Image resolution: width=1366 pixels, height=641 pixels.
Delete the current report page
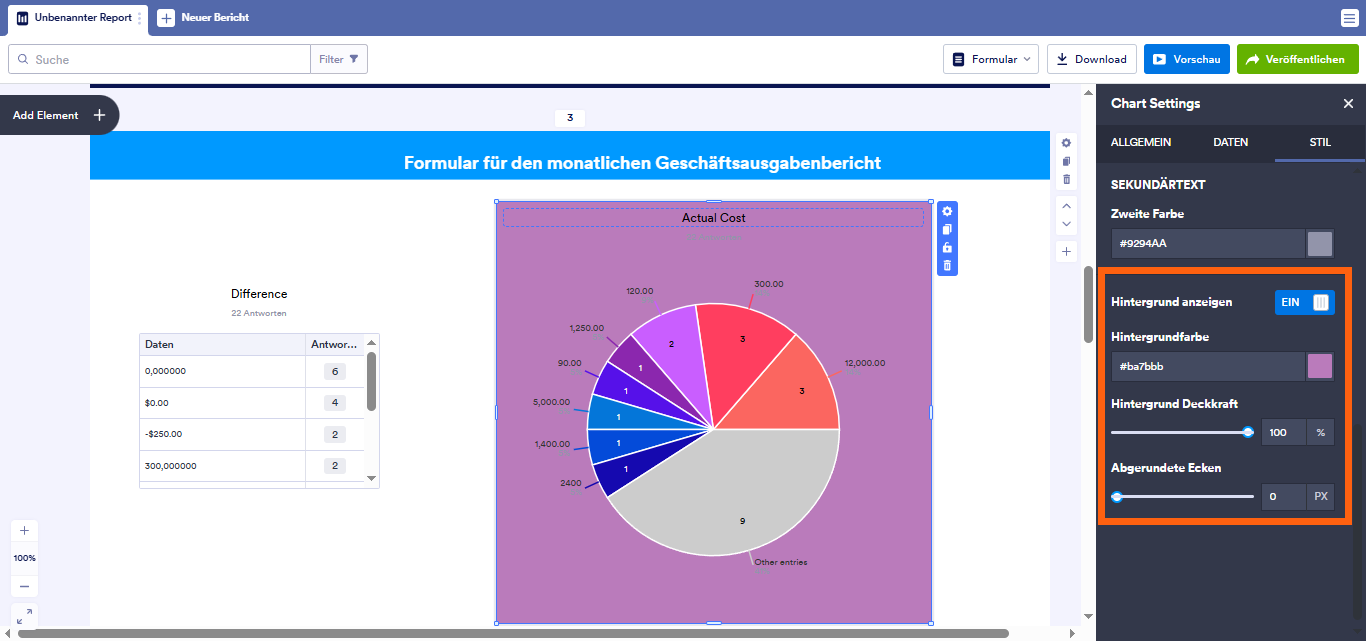[x=1066, y=178]
